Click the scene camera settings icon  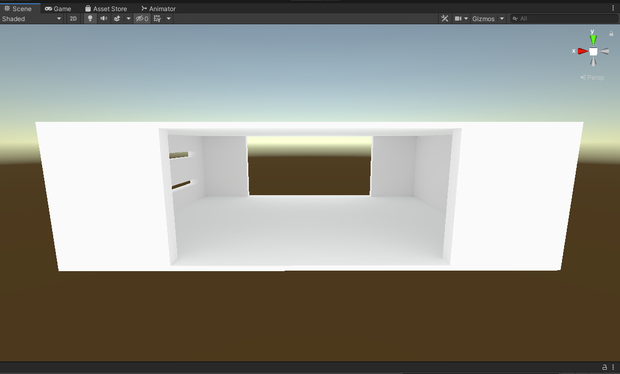pos(458,19)
